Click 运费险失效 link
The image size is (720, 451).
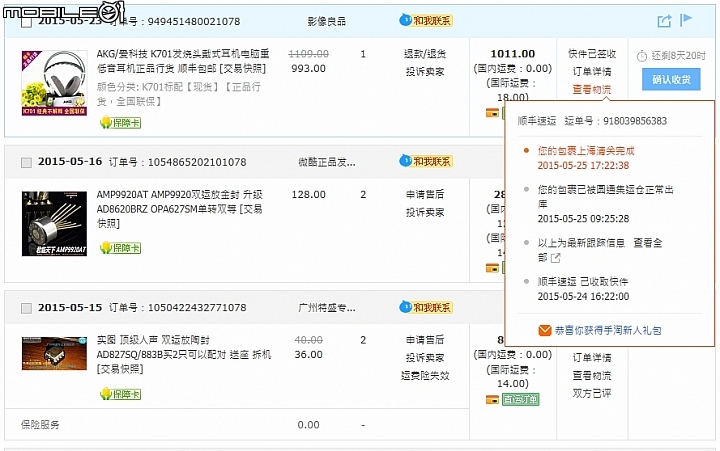tap(425, 376)
